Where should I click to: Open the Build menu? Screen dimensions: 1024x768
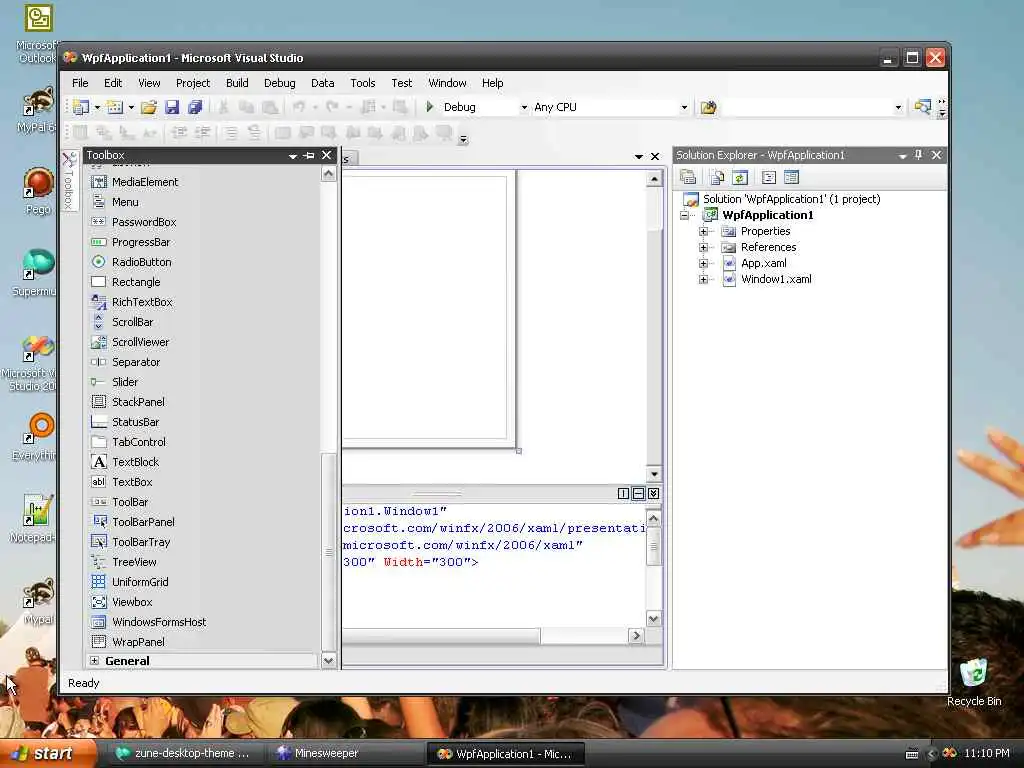(x=237, y=83)
